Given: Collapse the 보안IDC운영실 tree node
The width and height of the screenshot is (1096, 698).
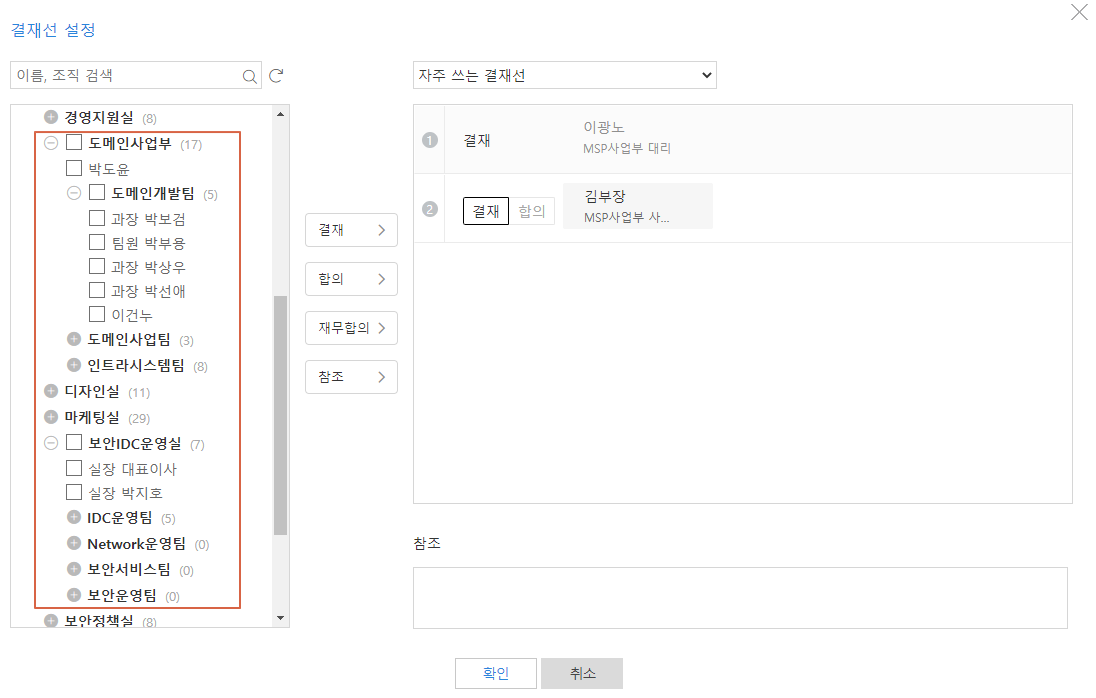Looking at the screenshot, I should [51, 443].
